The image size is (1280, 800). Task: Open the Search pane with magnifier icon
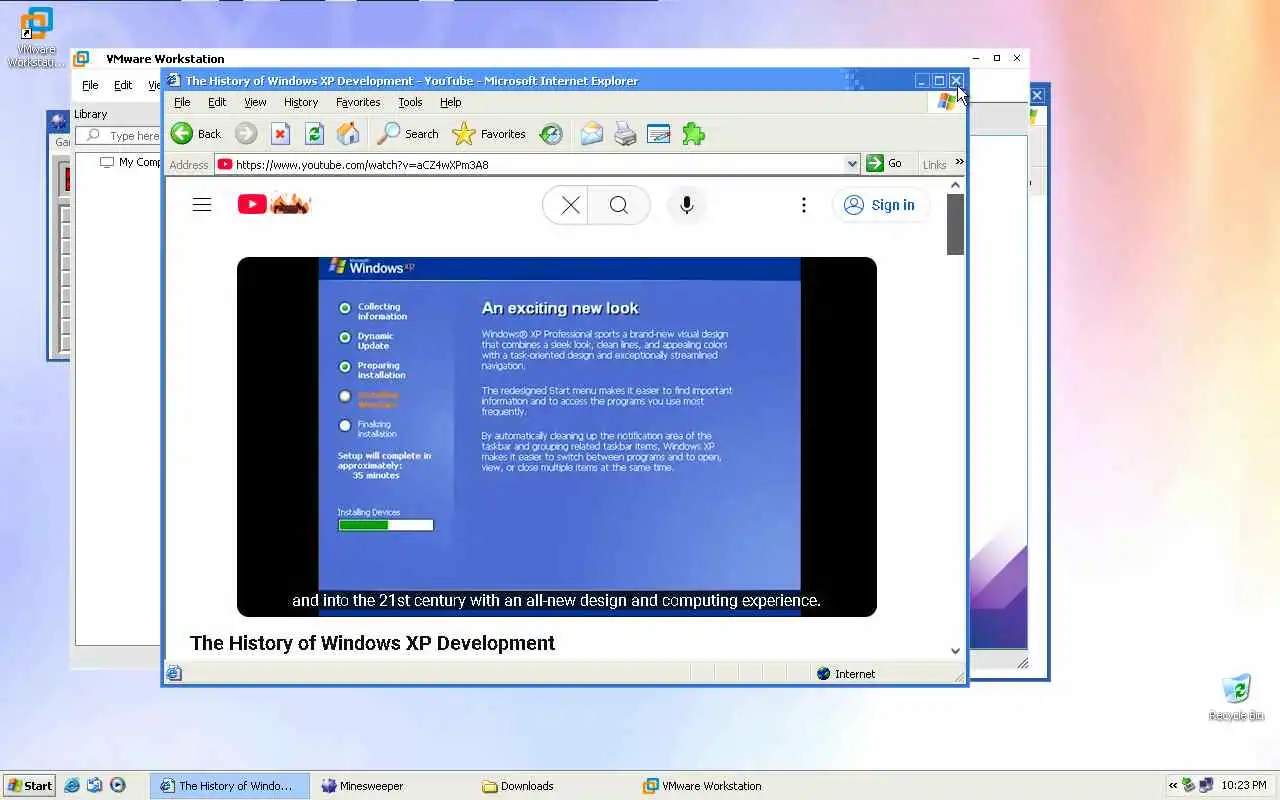click(388, 134)
